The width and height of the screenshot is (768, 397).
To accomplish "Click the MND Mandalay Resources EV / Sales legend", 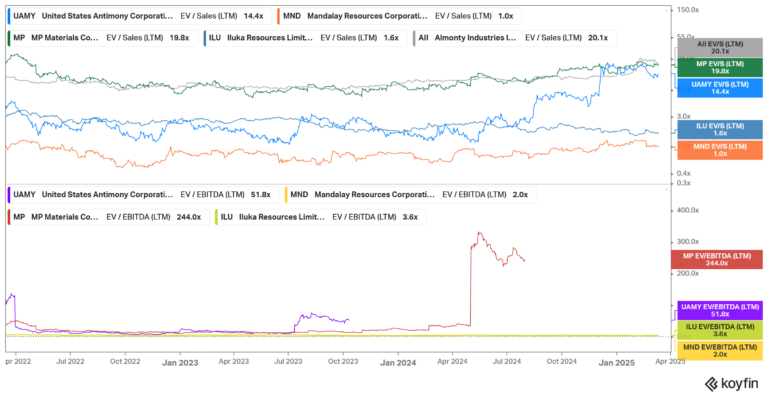I will [x=399, y=16].
